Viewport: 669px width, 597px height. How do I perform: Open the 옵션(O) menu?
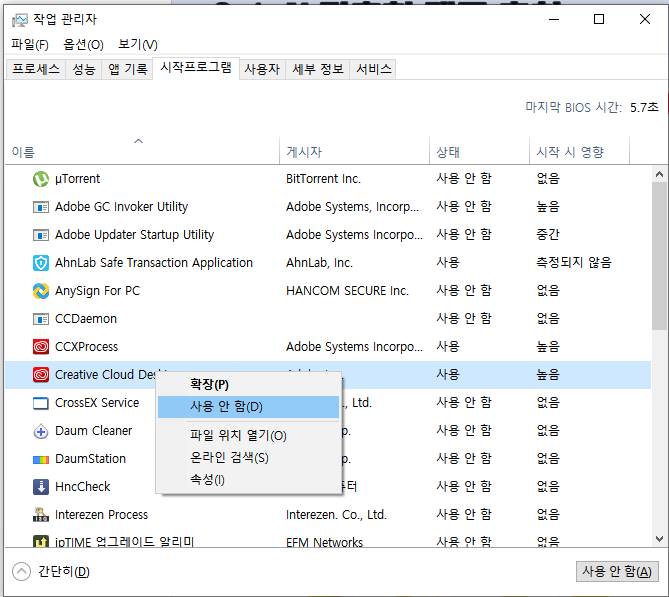(83, 44)
